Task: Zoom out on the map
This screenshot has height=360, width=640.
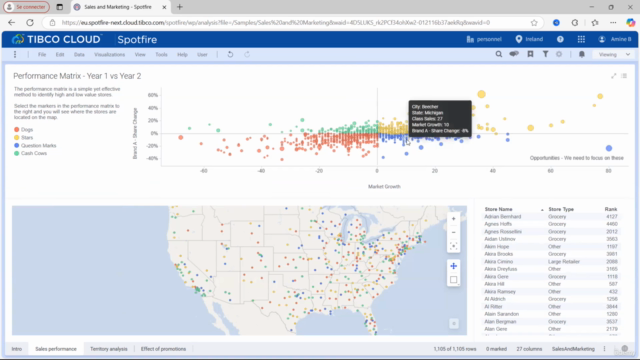Action: [453, 232]
